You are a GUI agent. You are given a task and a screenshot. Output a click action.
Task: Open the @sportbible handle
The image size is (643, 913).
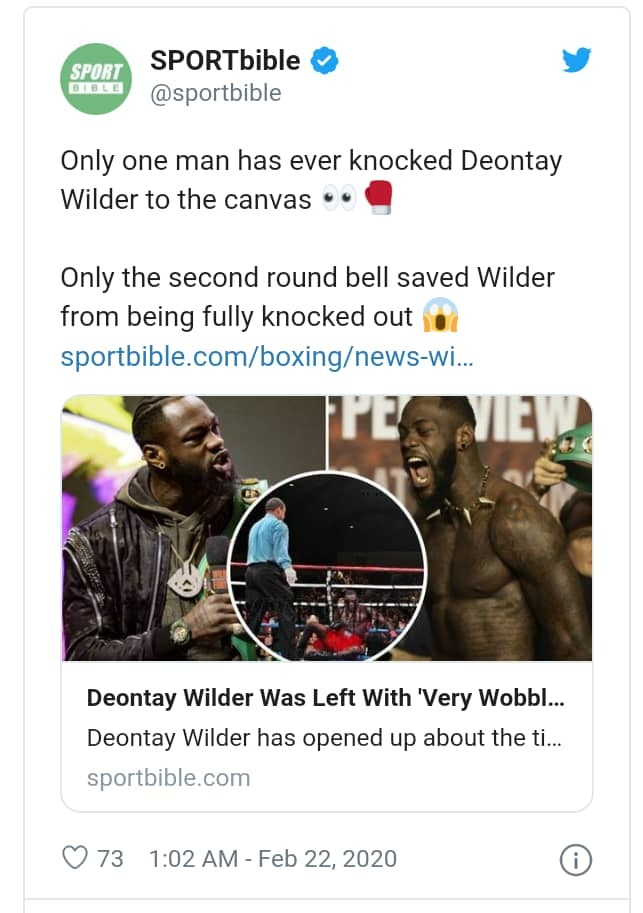[215, 93]
